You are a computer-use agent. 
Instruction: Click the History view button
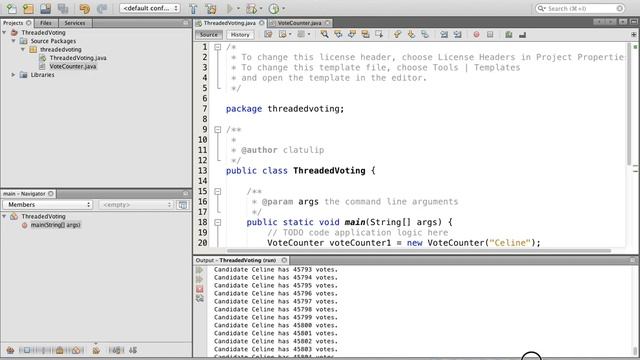click(240, 35)
